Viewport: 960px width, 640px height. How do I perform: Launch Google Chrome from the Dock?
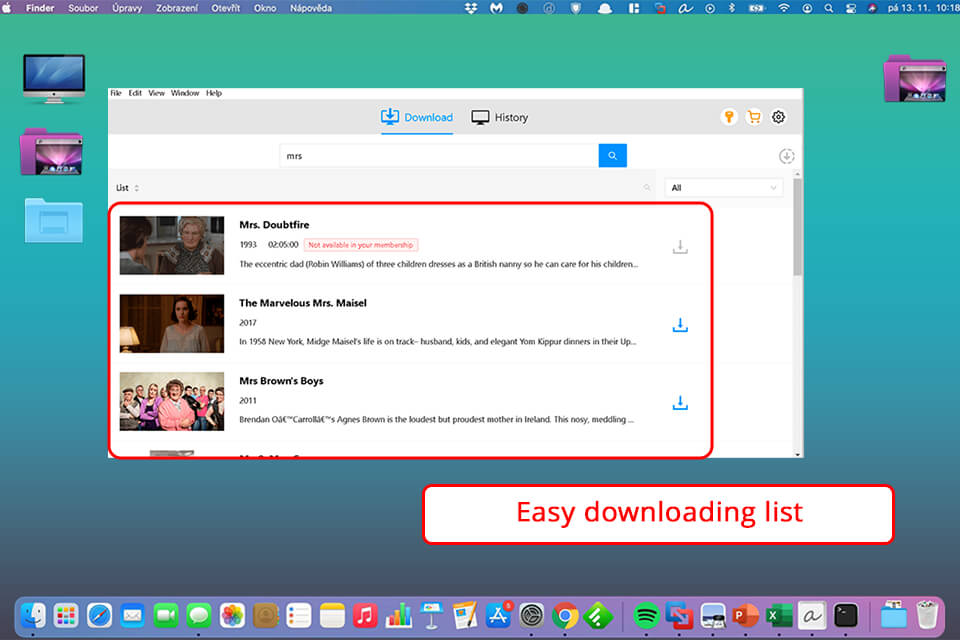coord(565,616)
